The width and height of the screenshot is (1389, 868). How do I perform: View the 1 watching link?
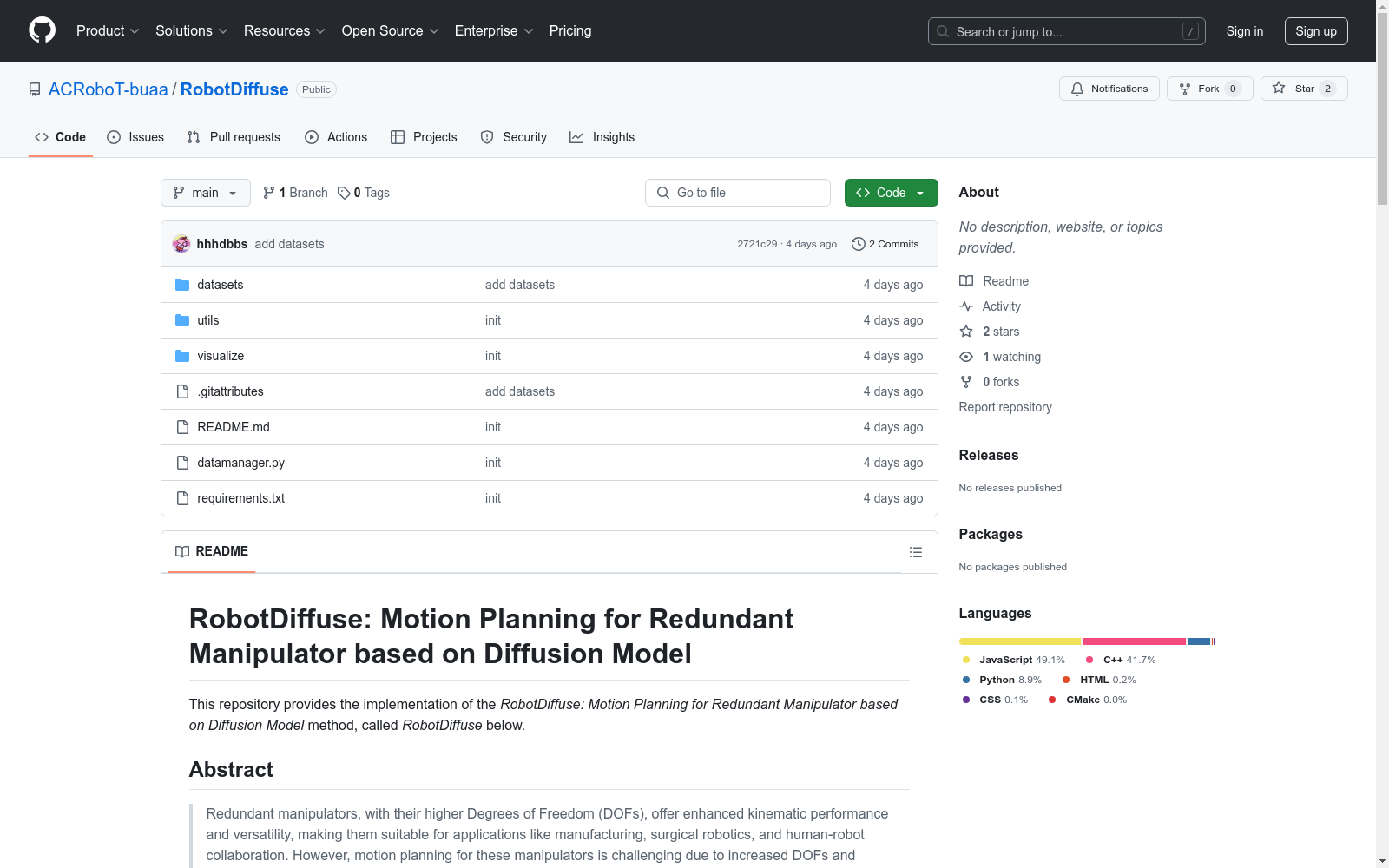[1000, 357]
